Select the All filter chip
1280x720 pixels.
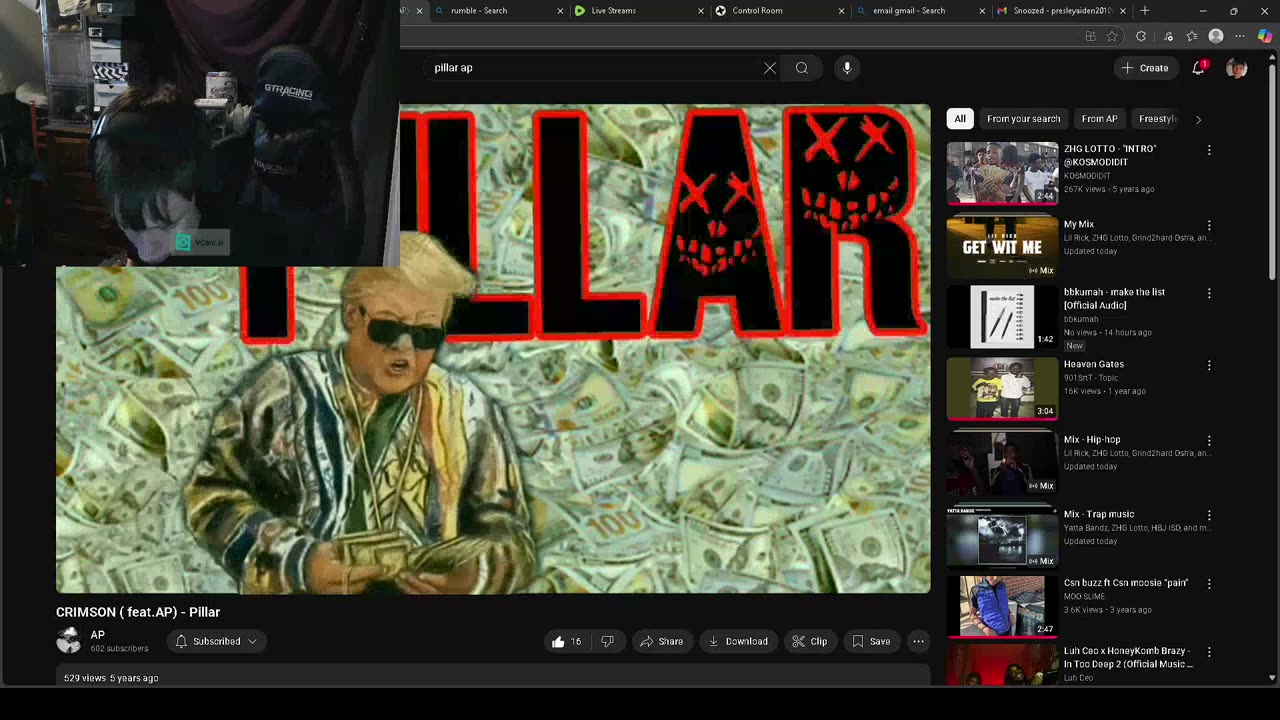[960, 119]
